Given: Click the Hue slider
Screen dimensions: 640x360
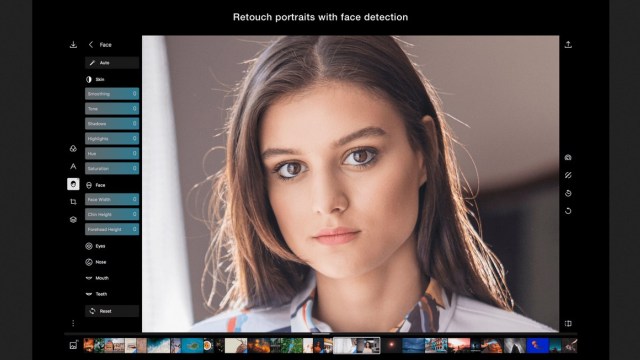Looking at the screenshot, I should [112, 153].
